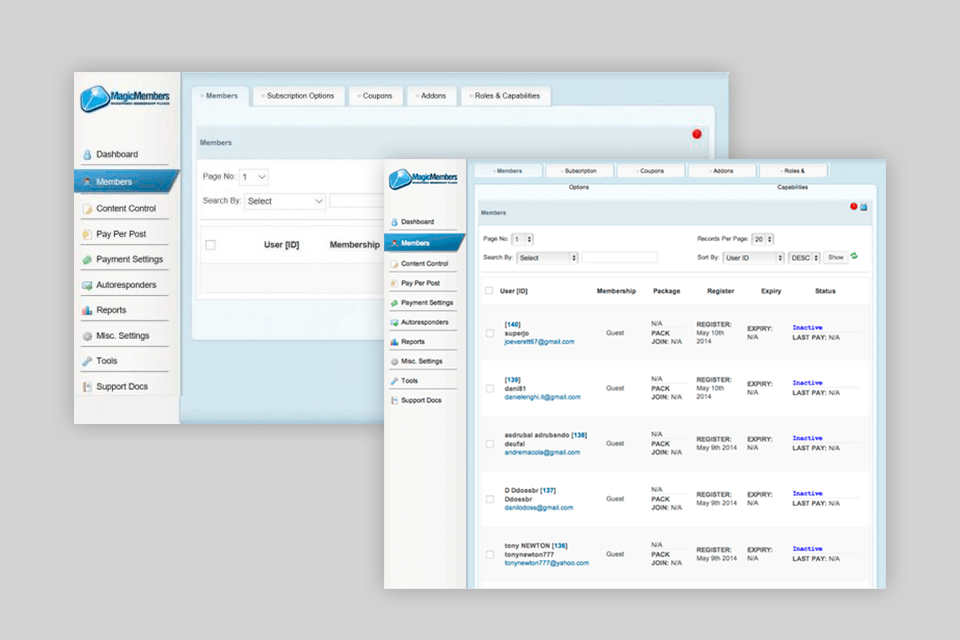The height and width of the screenshot is (640, 960).
Task: Click red circle icon in front window Members panel
Action: point(853,206)
